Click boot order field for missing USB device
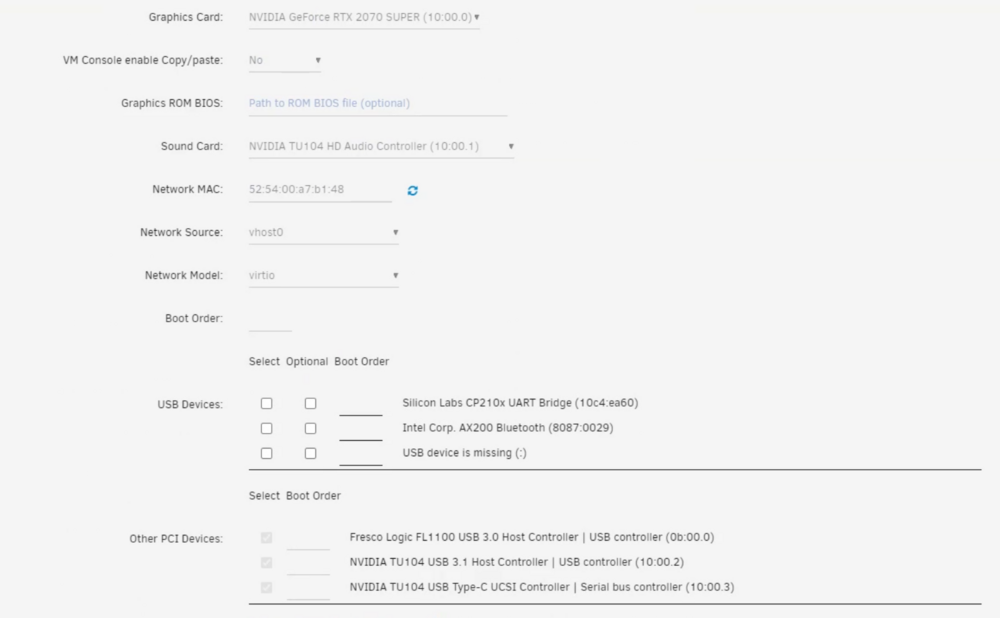Viewport: 1000px width, 618px height. [x=361, y=455]
